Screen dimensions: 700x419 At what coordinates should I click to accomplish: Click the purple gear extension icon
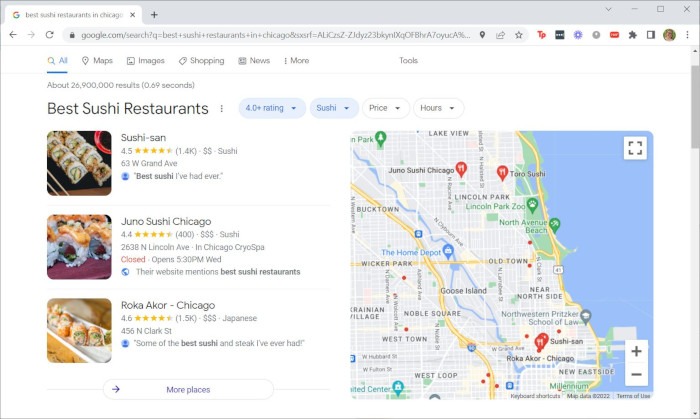pyautogui.click(x=578, y=35)
